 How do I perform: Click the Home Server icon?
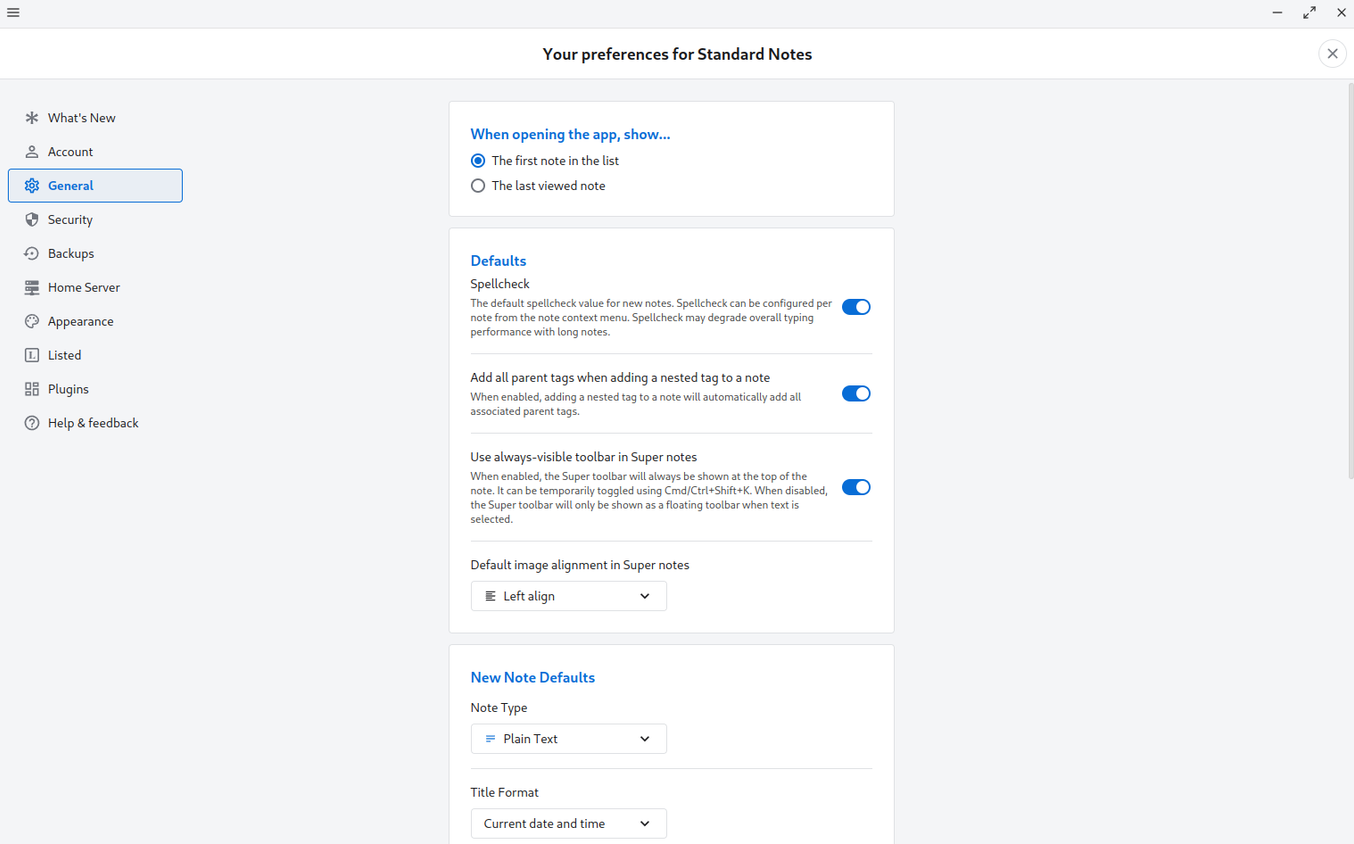point(32,288)
